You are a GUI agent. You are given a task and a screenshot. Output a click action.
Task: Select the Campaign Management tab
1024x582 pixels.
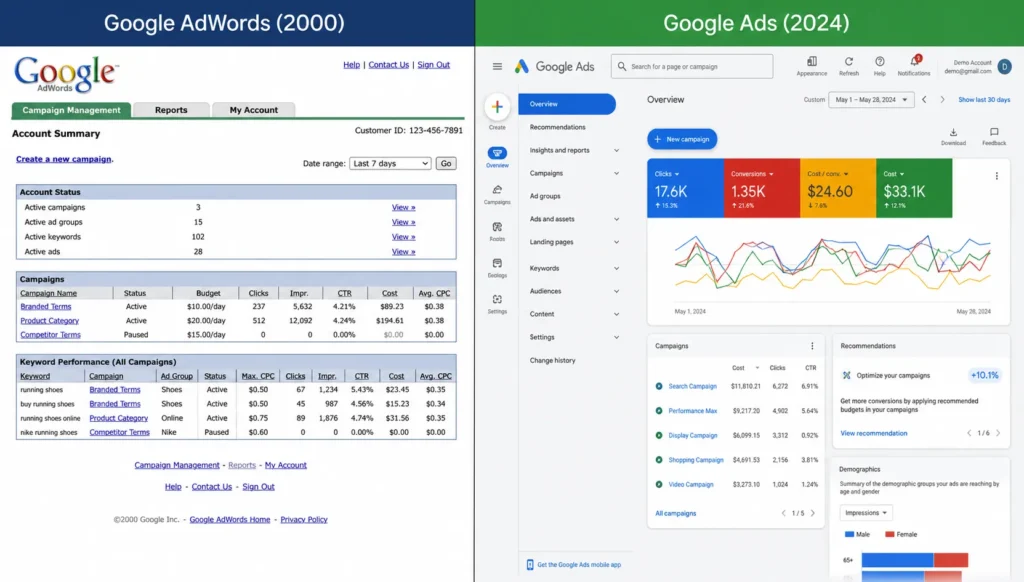[71, 110]
